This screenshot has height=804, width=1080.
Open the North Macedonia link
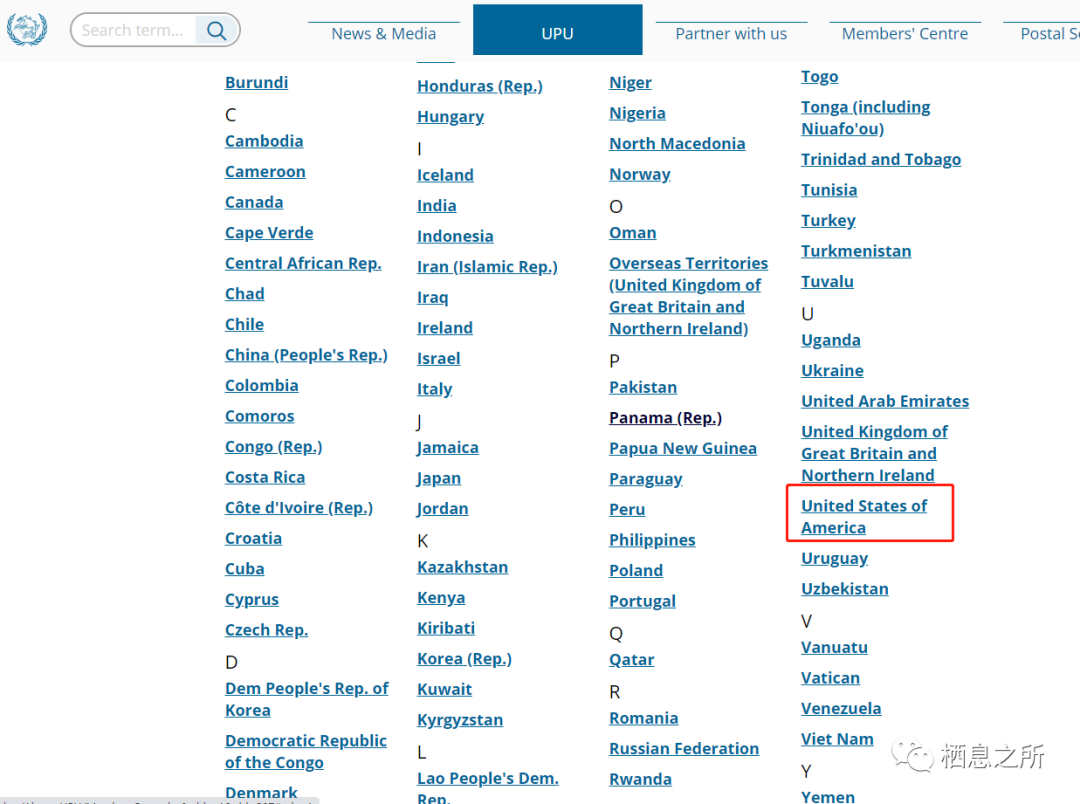[x=677, y=144]
